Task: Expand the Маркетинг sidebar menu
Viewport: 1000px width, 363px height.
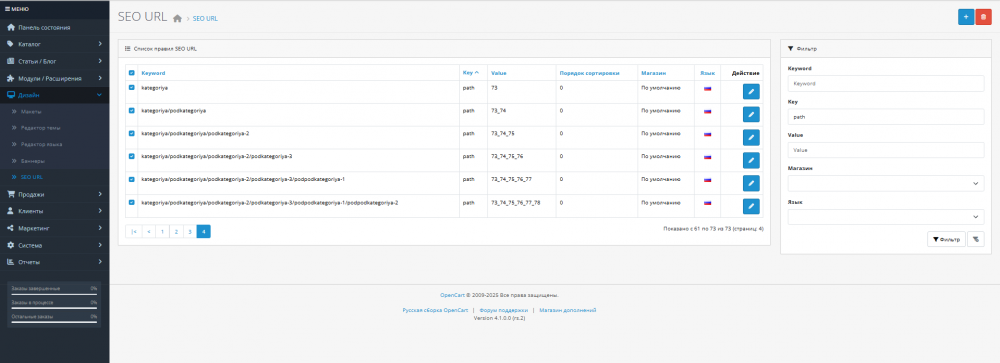Action: coord(55,228)
